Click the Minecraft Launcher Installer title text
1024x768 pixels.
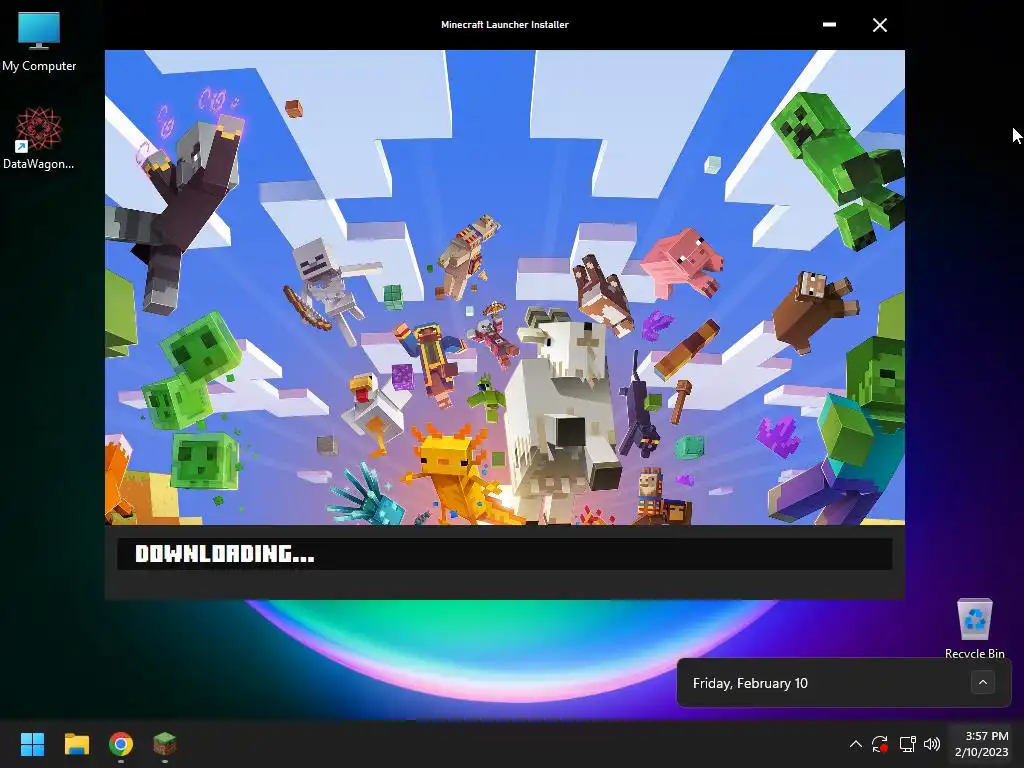(x=505, y=25)
